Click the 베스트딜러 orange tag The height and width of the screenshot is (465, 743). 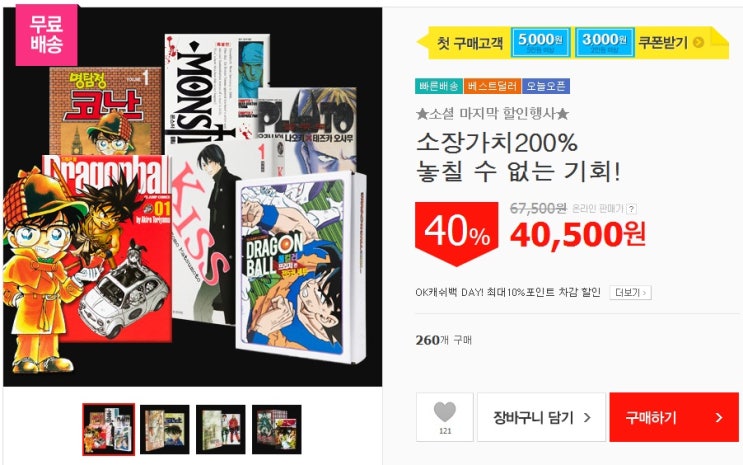(x=492, y=86)
